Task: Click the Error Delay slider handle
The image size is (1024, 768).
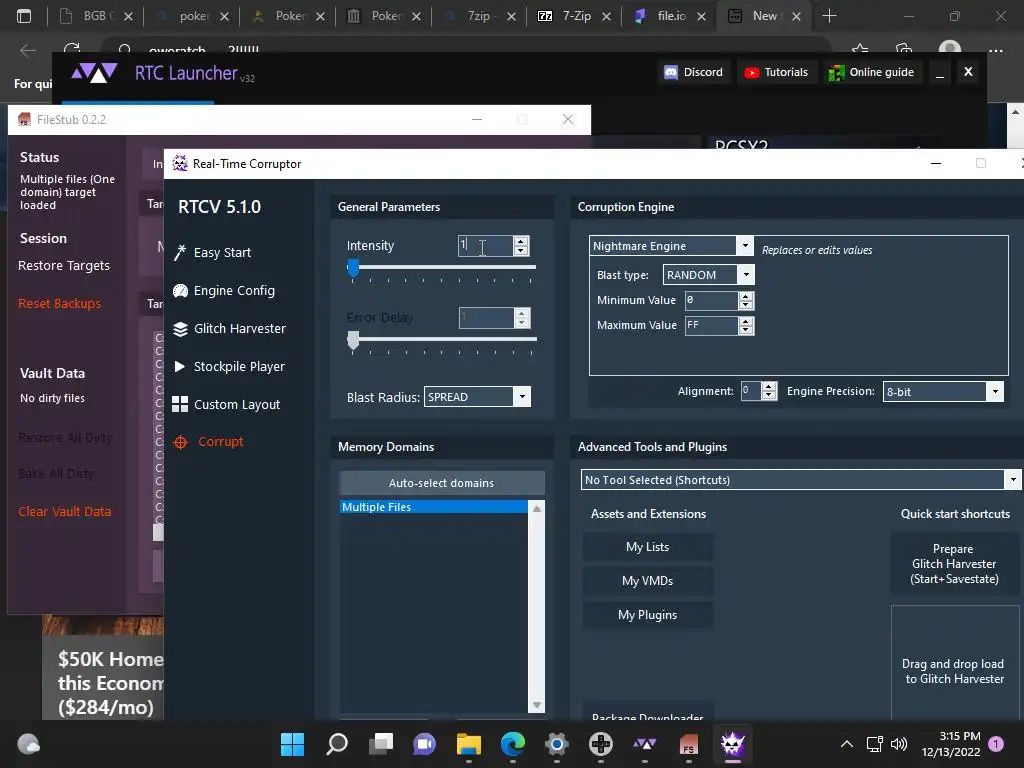Action: (x=353, y=340)
